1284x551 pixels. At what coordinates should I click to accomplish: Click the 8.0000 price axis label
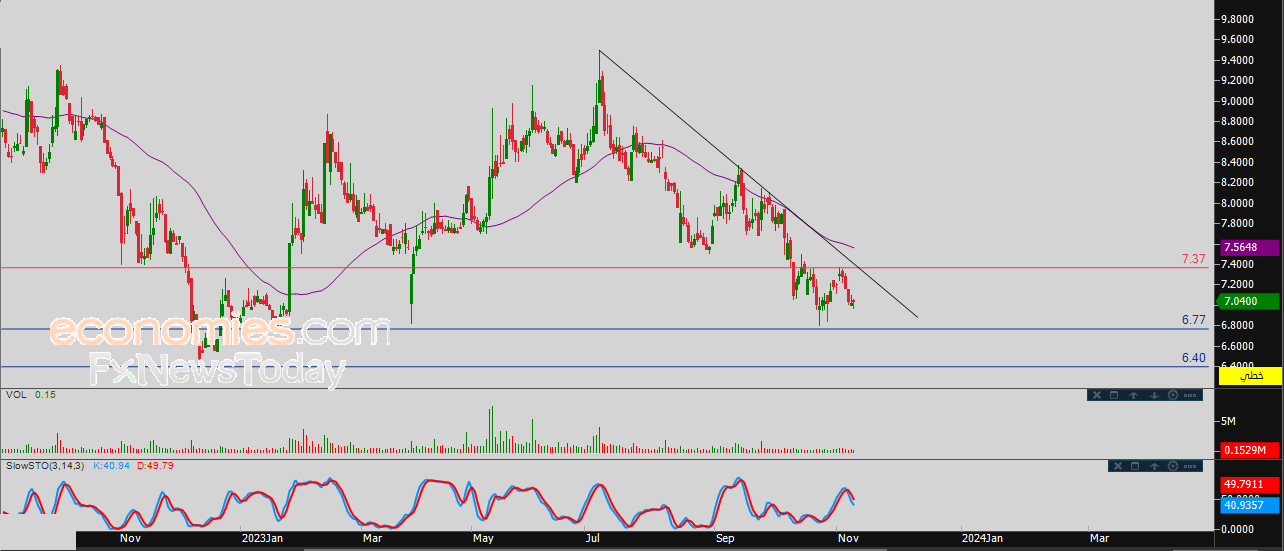1237,203
